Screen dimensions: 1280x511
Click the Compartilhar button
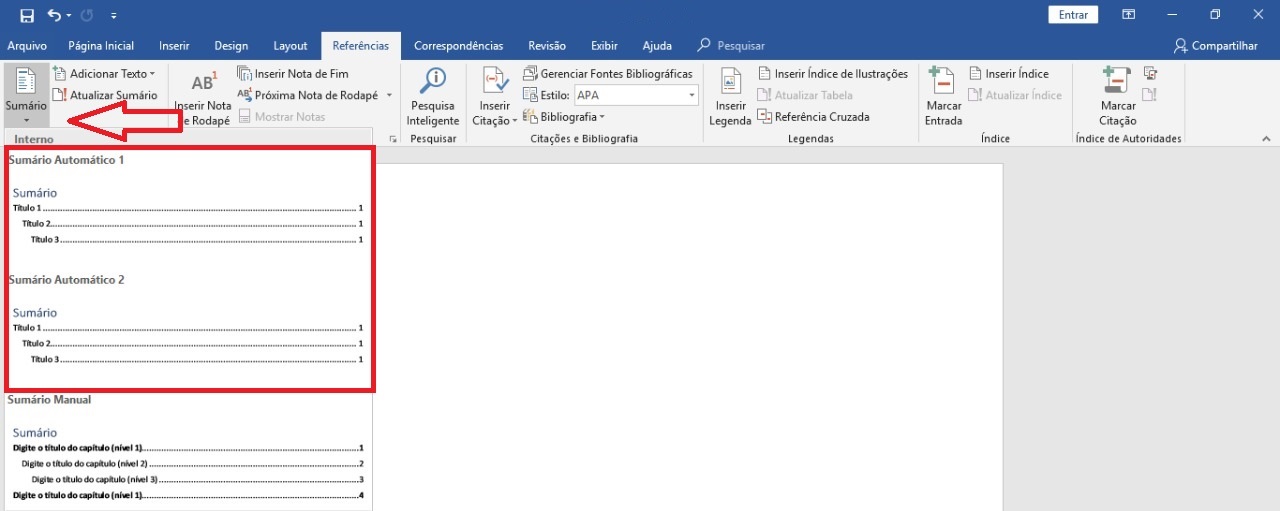pyautogui.click(x=1216, y=46)
